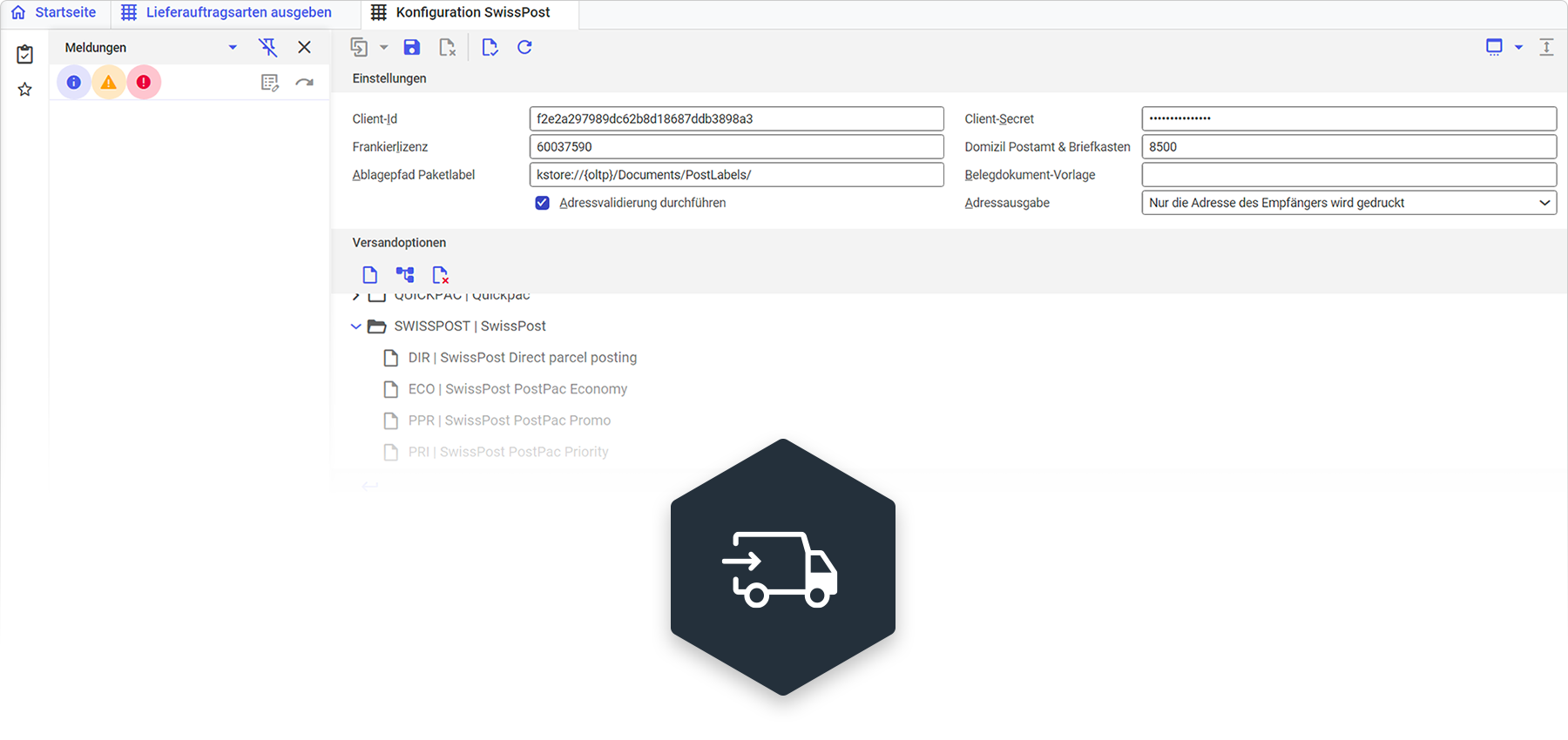Click the refresh icon in the toolbar
The image size is (1568, 740).
524,48
